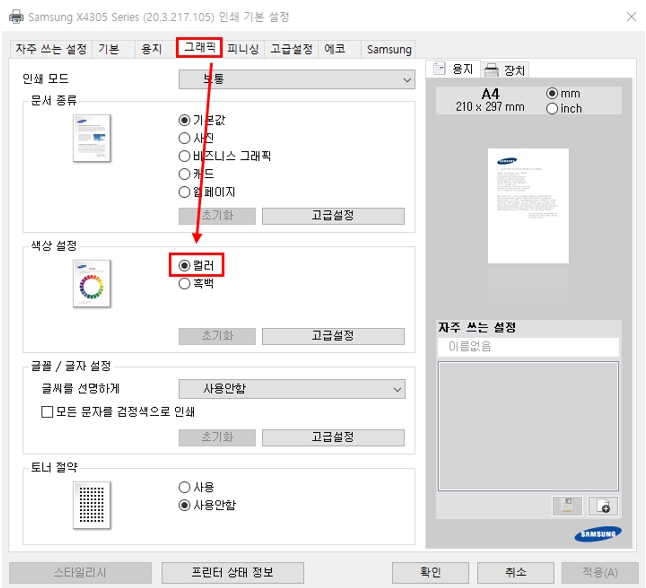The image size is (646, 588).
Task: Show the 장치 preview tab
Action: tap(505, 70)
